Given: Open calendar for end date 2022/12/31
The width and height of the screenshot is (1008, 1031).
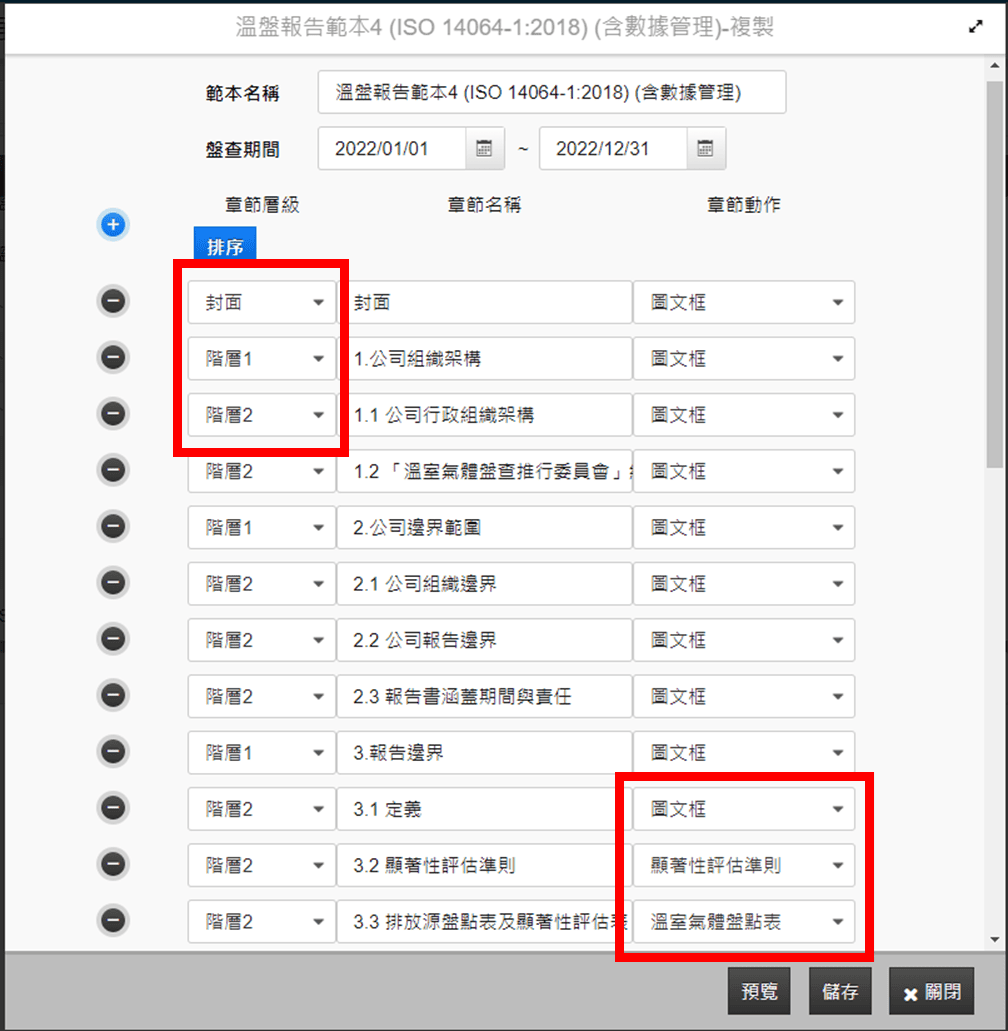Looking at the screenshot, I should point(705,149).
